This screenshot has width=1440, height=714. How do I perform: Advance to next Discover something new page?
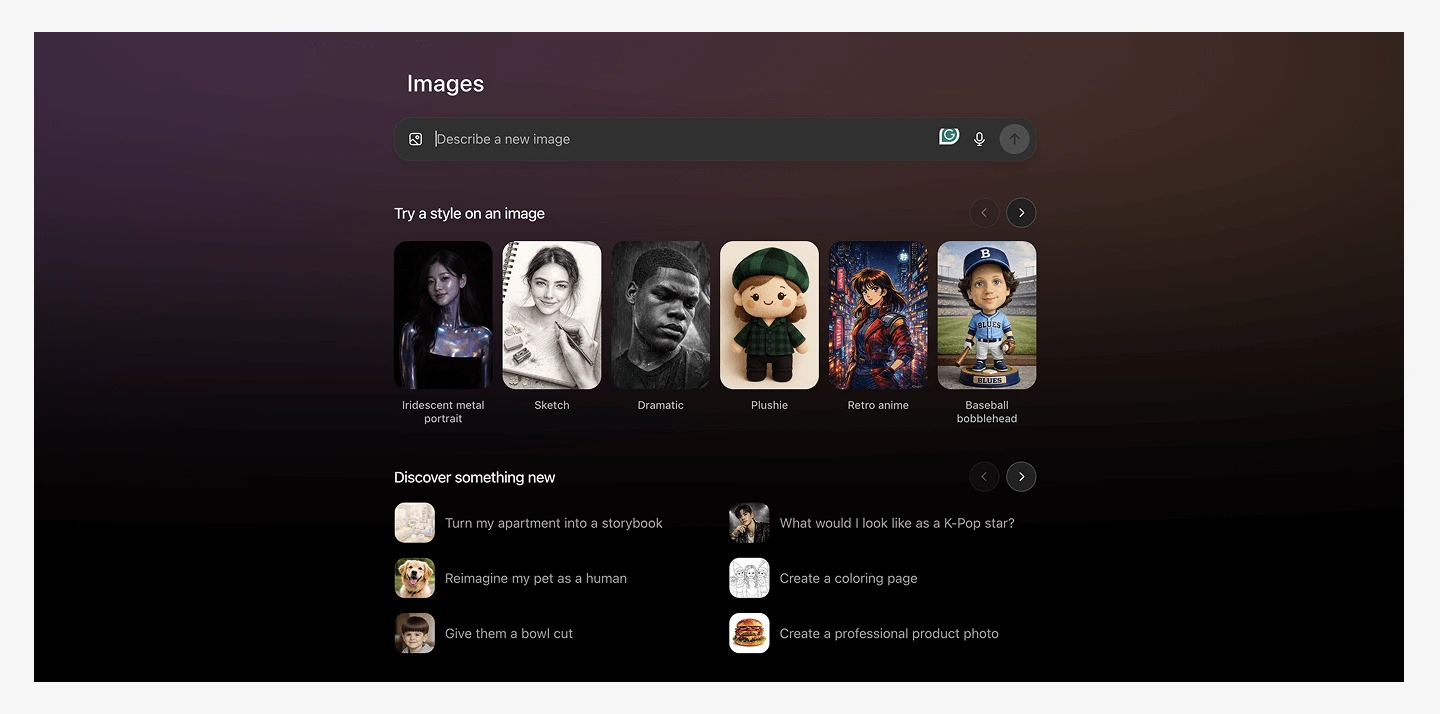[1021, 477]
